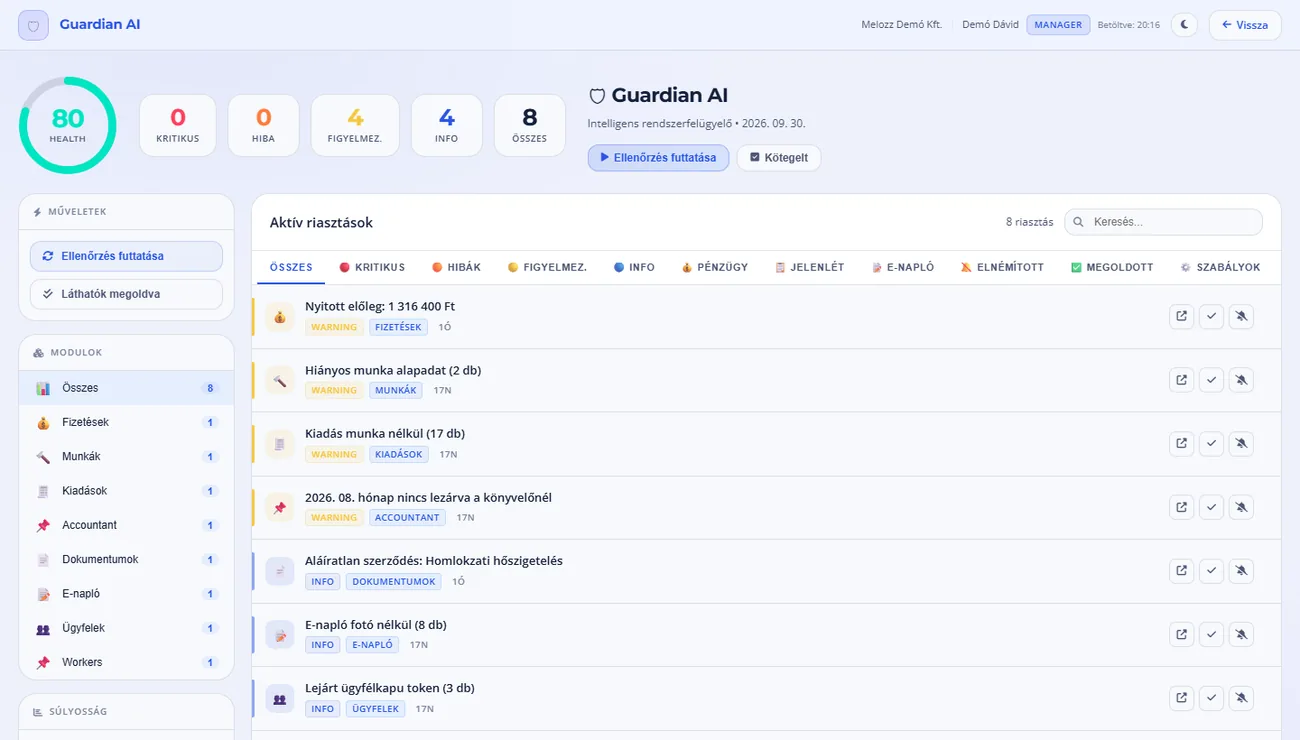This screenshot has height=740, width=1300.
Task: Click the Guardian AI shield logo
Action: click(x=33, y=25)
